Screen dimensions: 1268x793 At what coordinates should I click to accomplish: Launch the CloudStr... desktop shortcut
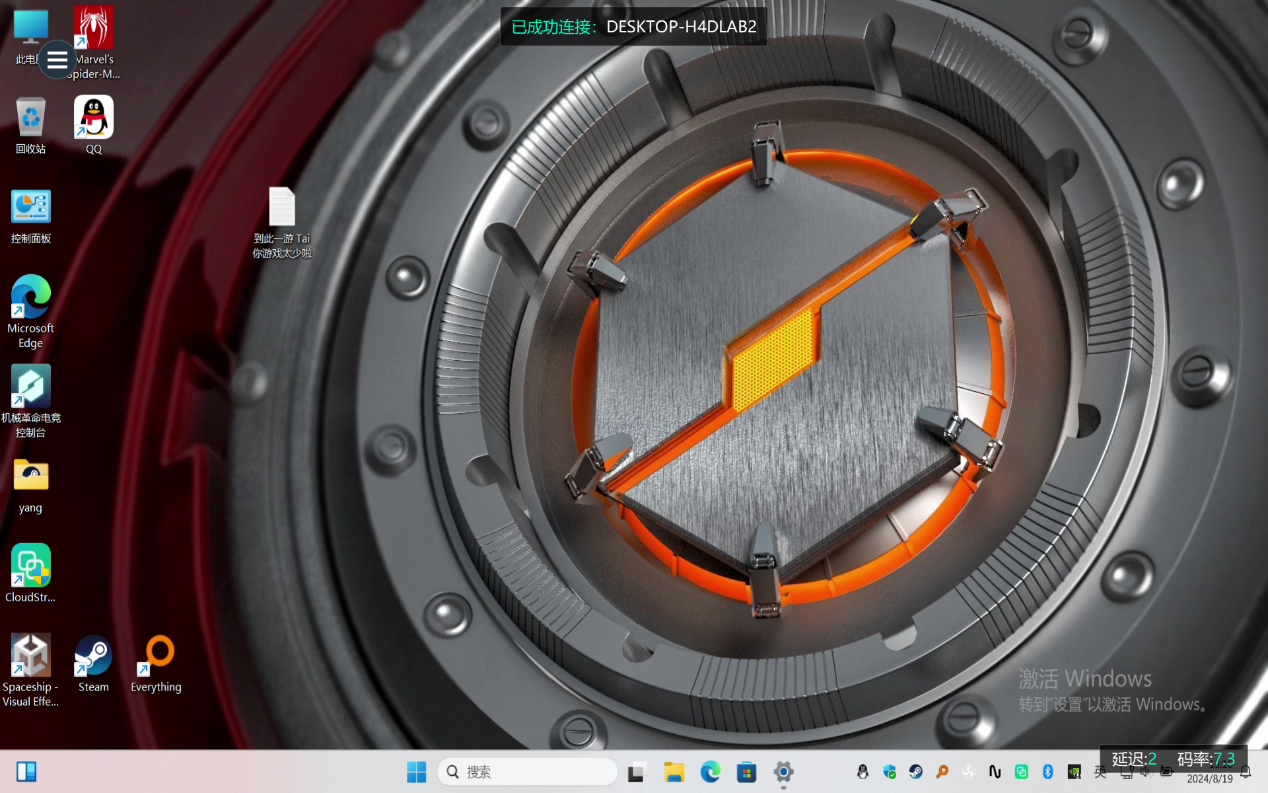[x=31, y=574]
